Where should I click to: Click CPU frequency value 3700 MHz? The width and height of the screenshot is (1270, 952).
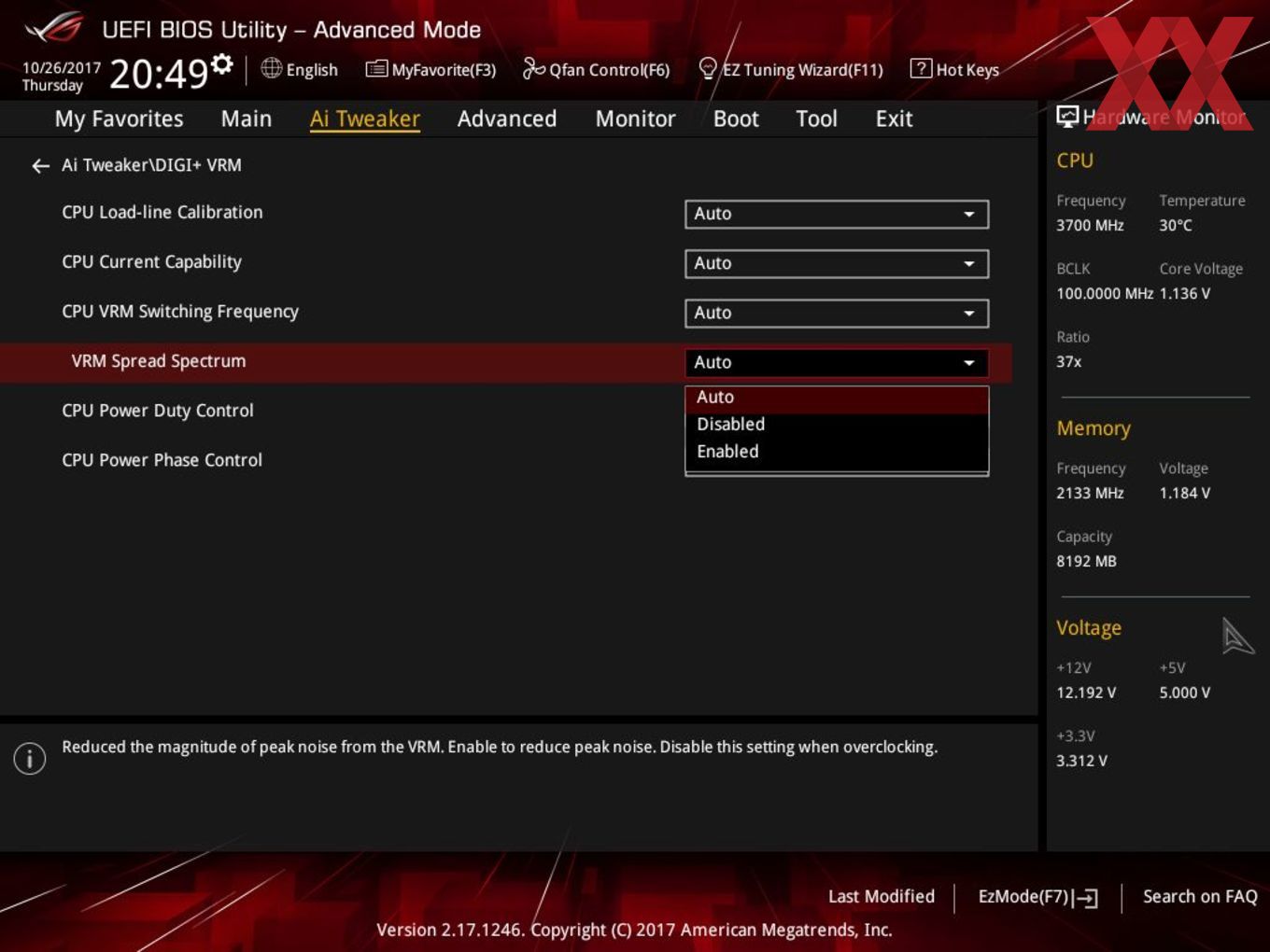coord(1090,226)
